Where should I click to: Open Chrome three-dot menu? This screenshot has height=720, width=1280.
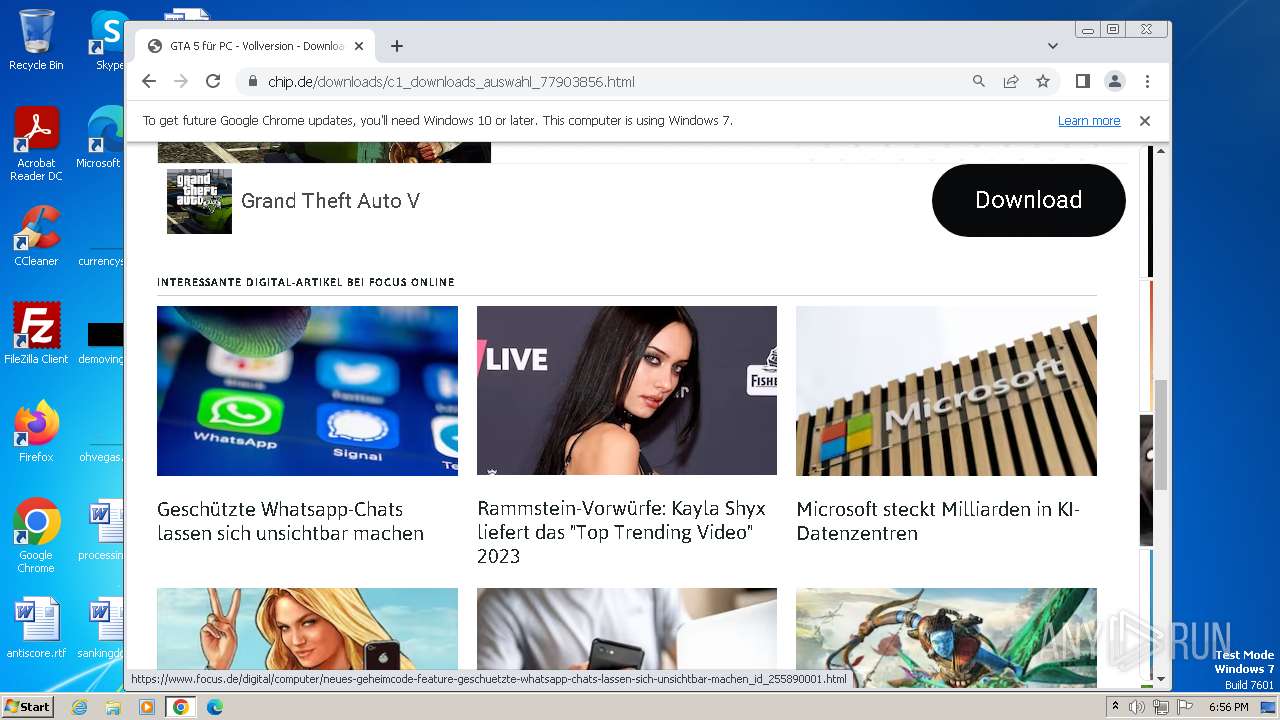tap(1147, 81)
